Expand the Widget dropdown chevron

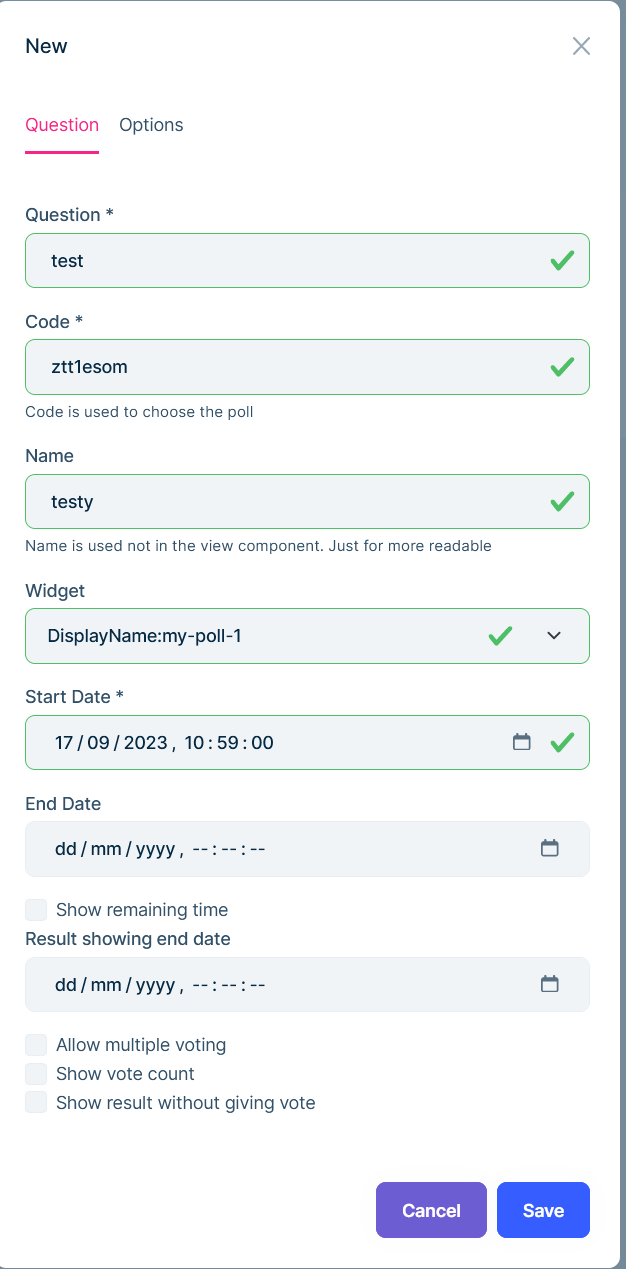click(554, 635)
